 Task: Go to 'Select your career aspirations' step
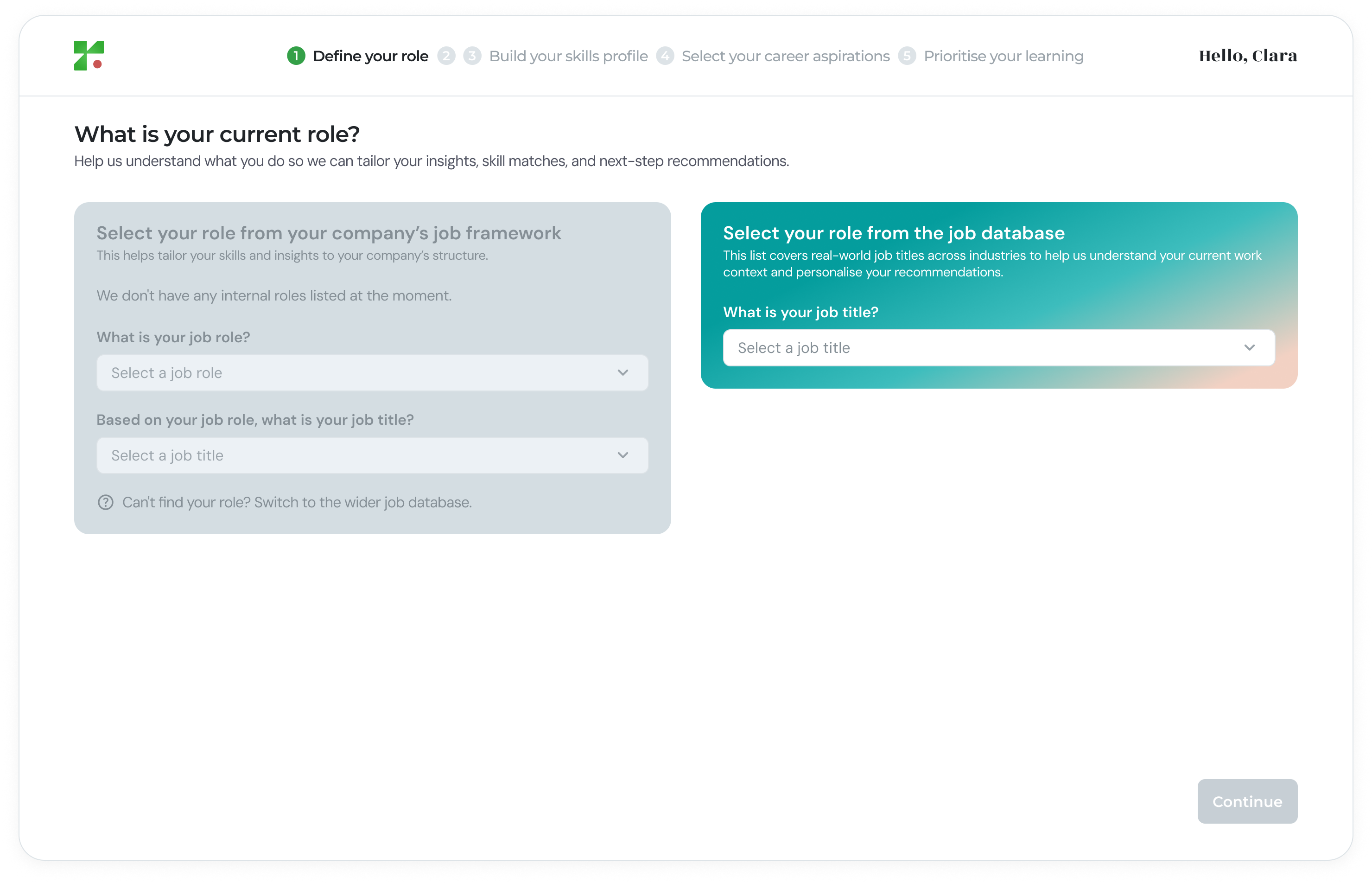tap(785, 56)
